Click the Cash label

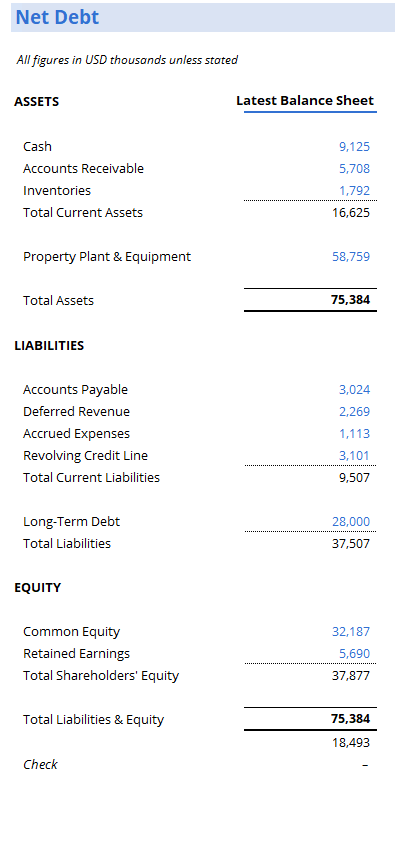point(38,146)
